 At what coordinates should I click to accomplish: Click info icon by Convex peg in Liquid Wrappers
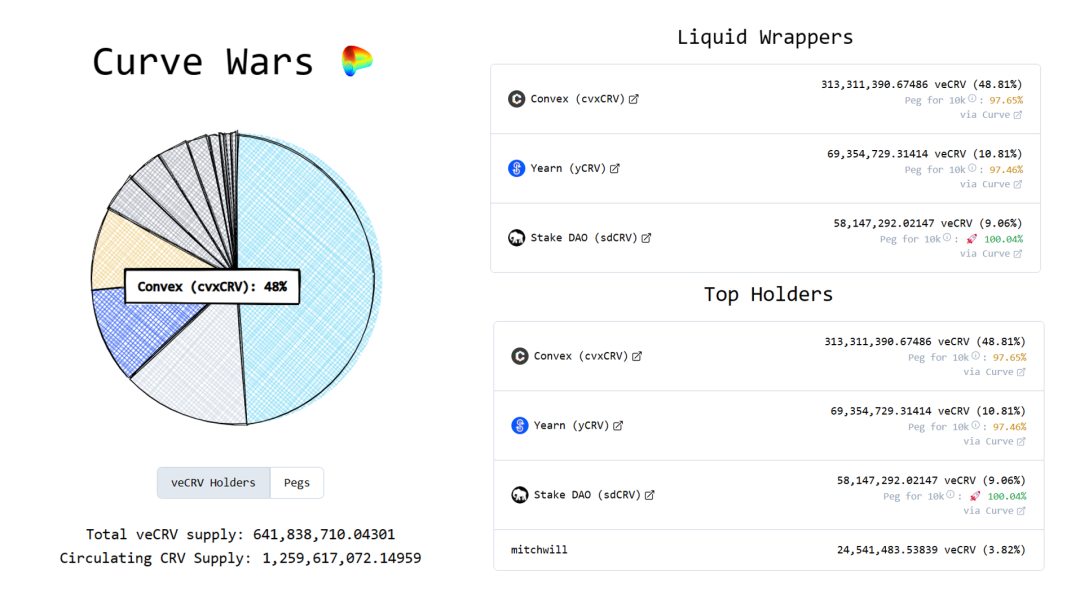click(972, 100)
